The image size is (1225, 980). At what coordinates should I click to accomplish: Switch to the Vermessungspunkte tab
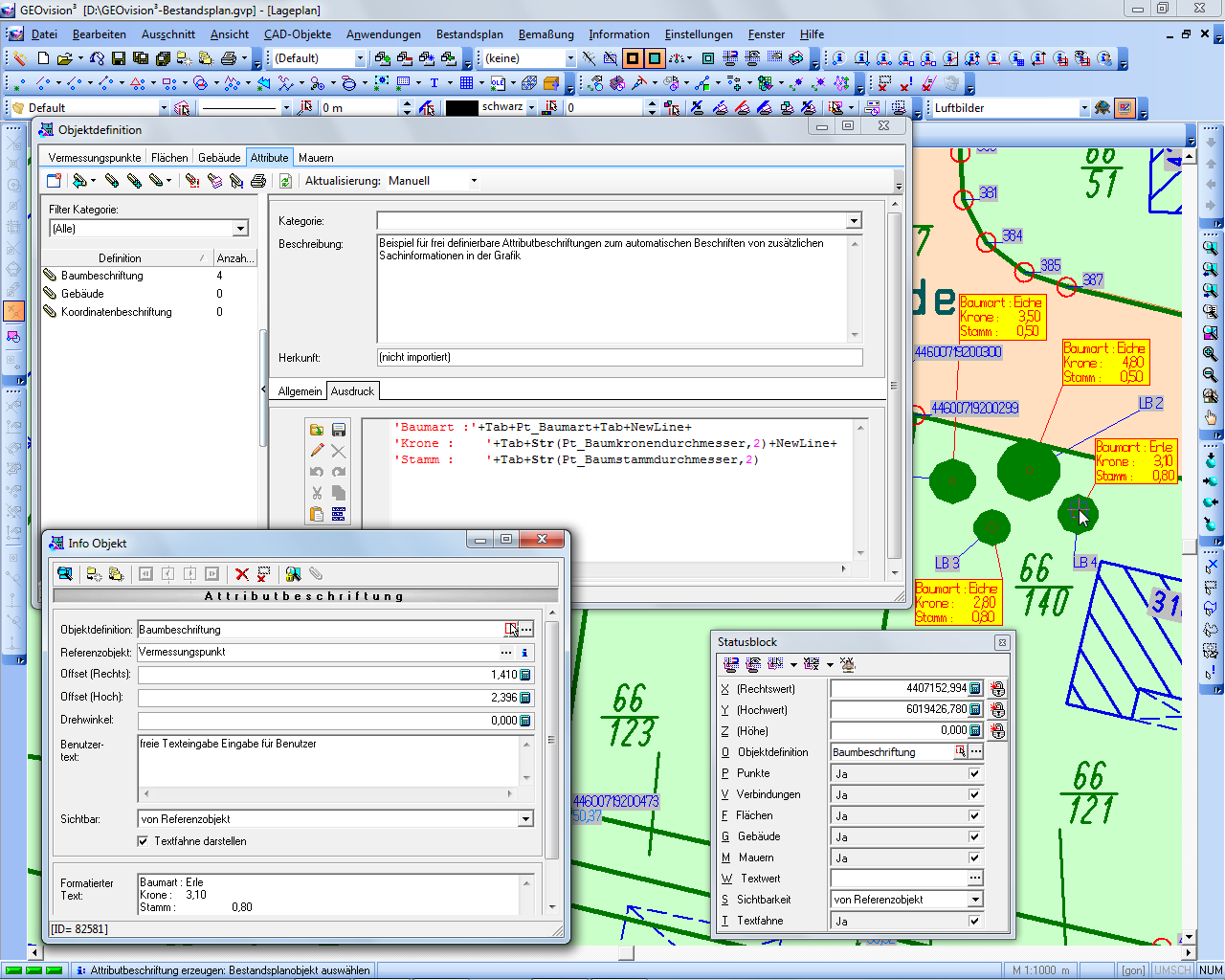(x=95, y=158)
